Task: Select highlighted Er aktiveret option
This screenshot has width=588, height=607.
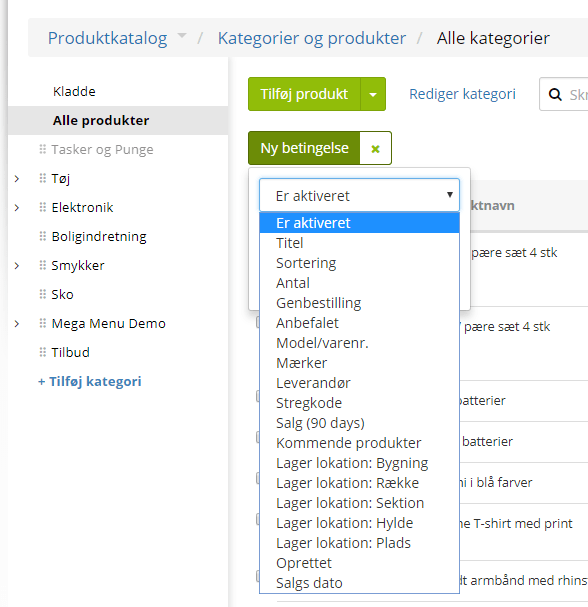Action: pos(359,223)
